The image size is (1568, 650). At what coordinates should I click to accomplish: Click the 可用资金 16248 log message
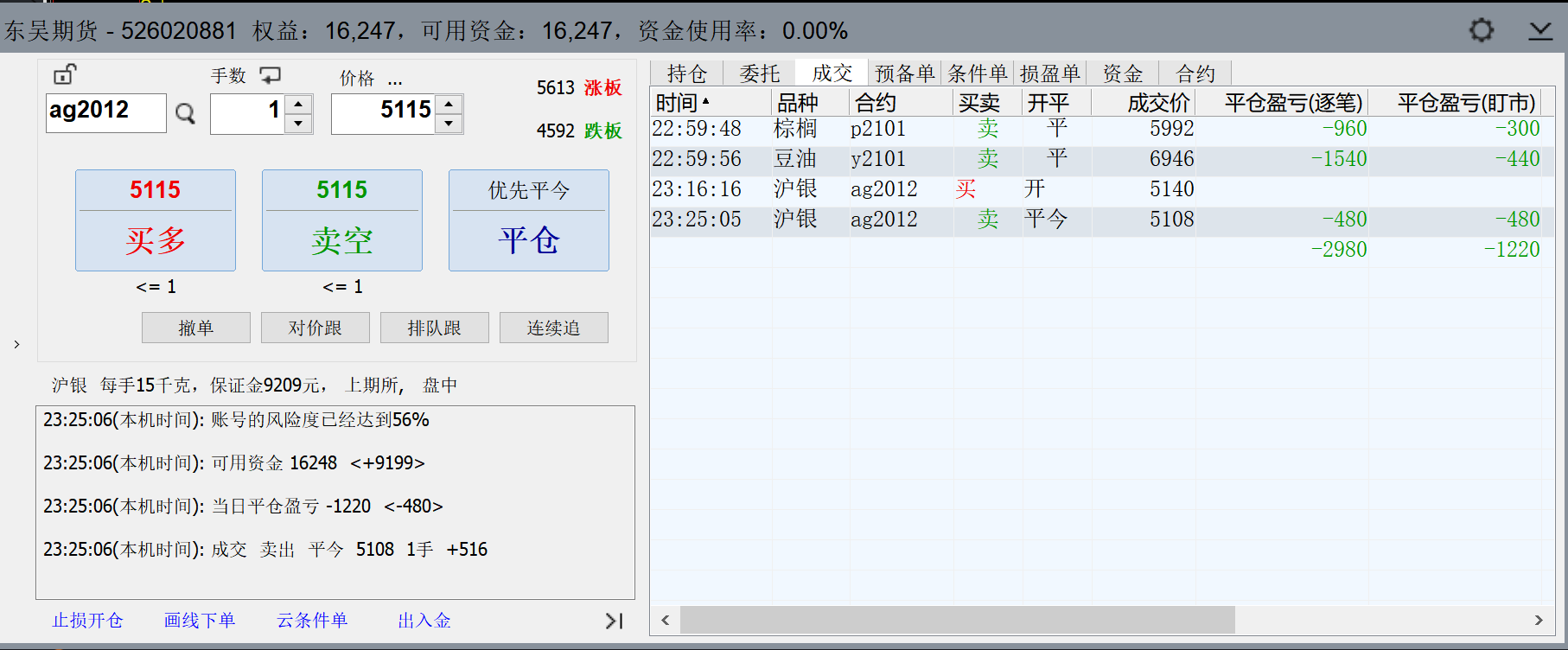pyautogui.click(x=234, y=463)
